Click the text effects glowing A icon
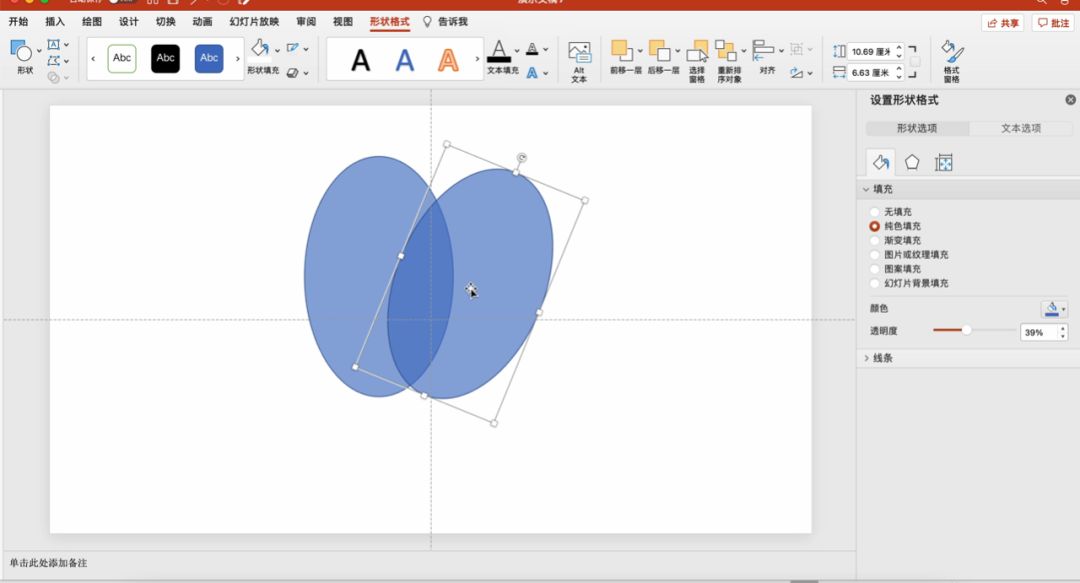Screen dimensions: 1080x583 [532, 72]
